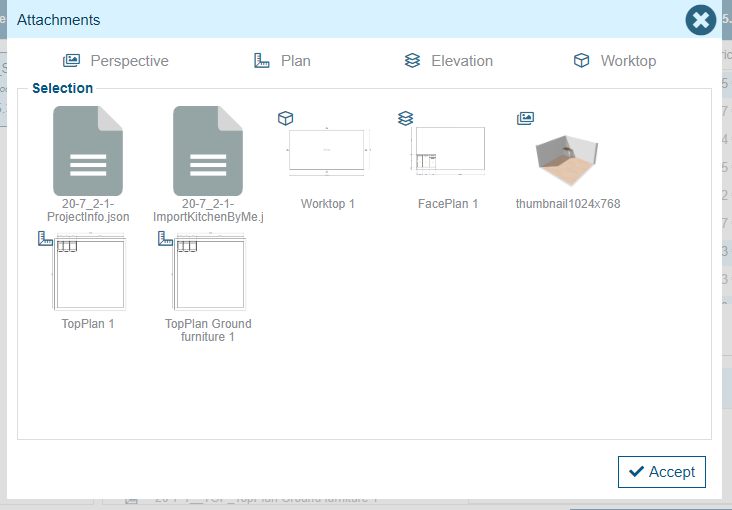
Task: Click the Elevation layers icon
Action: [x=412, y=61]
